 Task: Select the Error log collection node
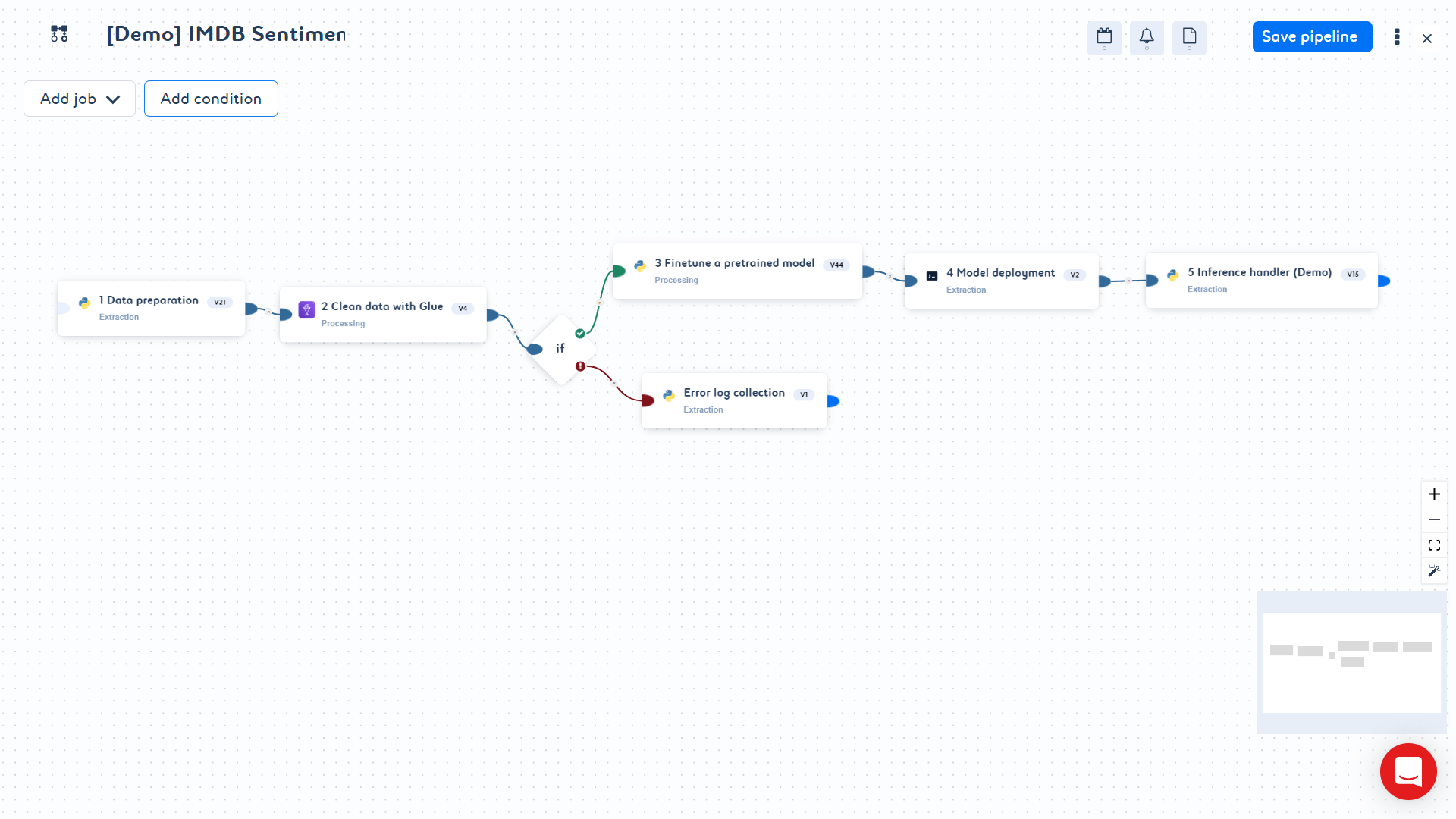pos(734,400)
